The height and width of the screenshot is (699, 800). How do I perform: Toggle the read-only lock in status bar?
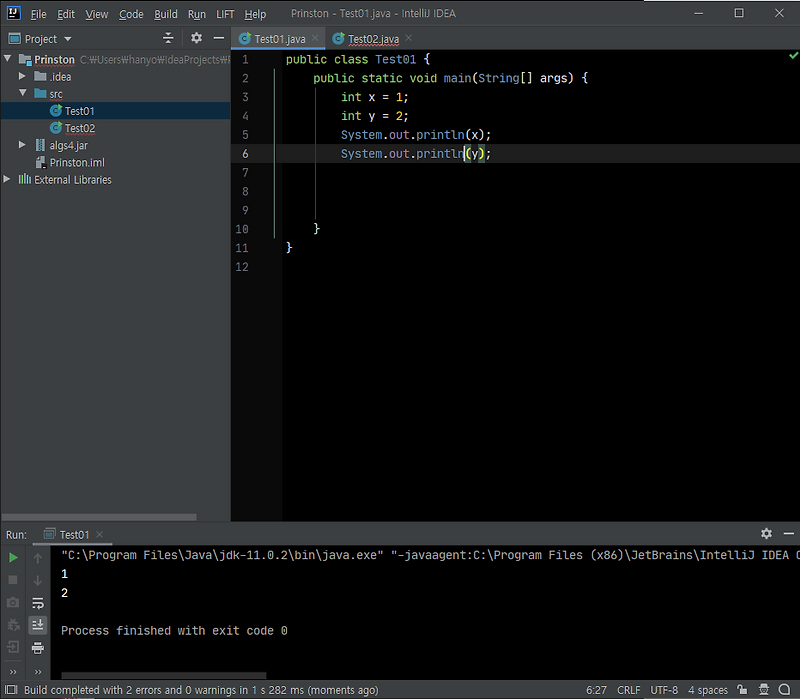(x=742, y=690)
